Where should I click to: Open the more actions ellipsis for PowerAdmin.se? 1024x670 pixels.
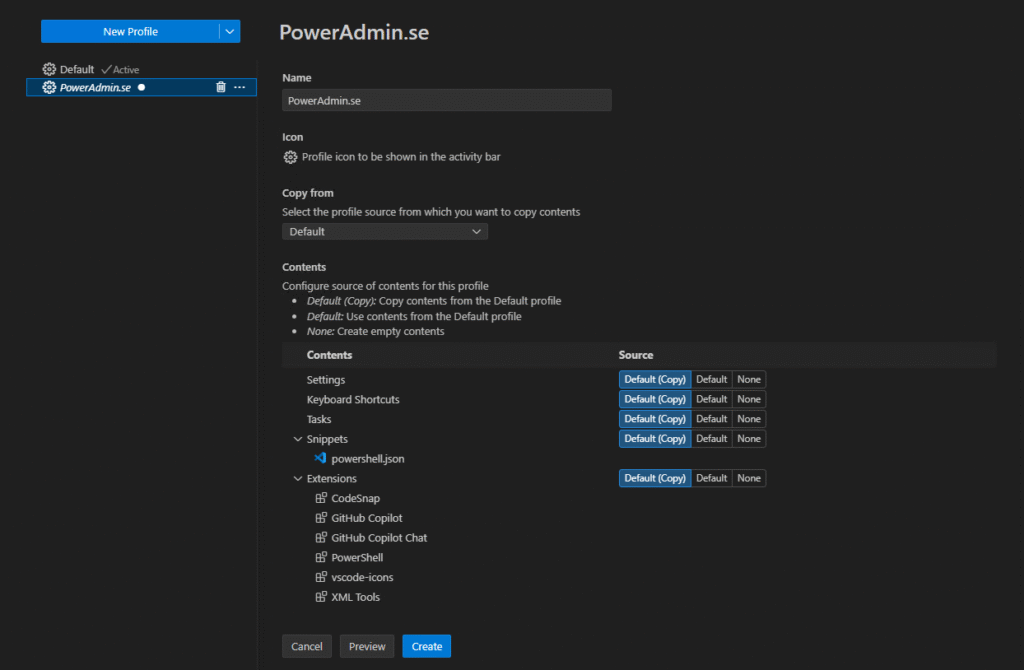240,88
